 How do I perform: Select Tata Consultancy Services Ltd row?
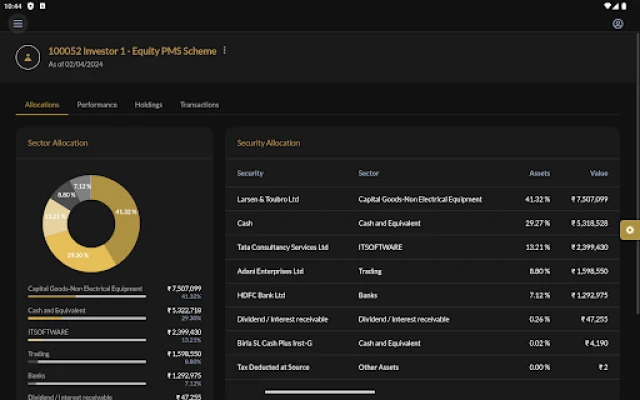click(283, 247)
